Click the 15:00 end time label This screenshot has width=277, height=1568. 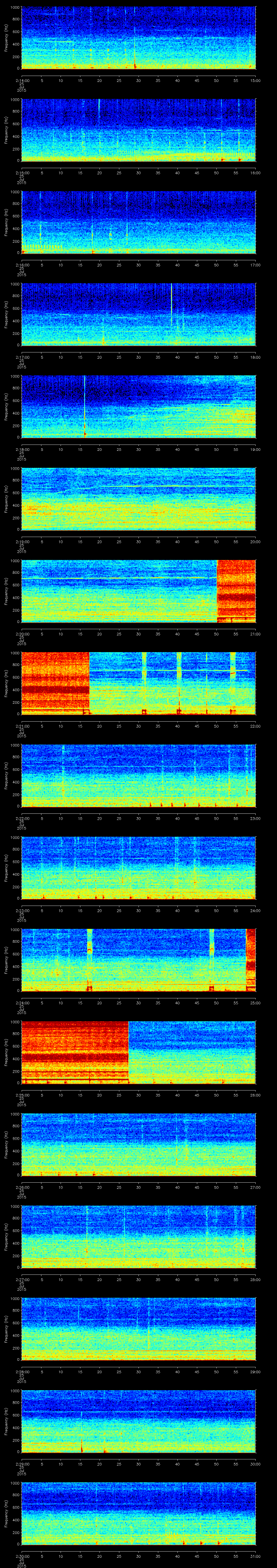(x=255, y=80)
